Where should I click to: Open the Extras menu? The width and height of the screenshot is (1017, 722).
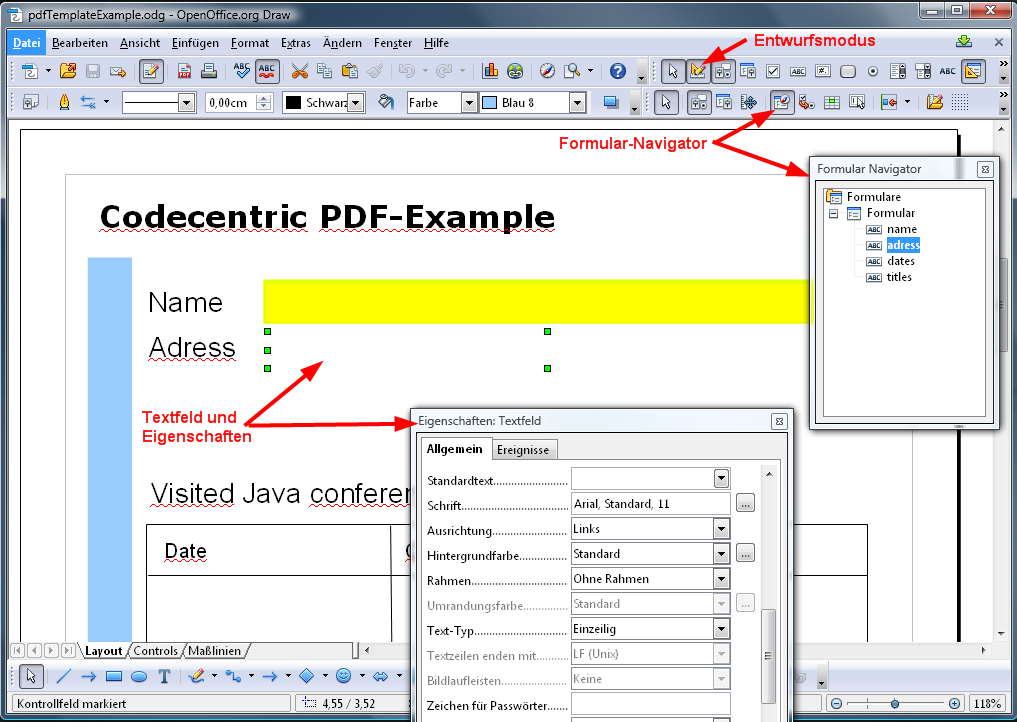tap(296, 43)
